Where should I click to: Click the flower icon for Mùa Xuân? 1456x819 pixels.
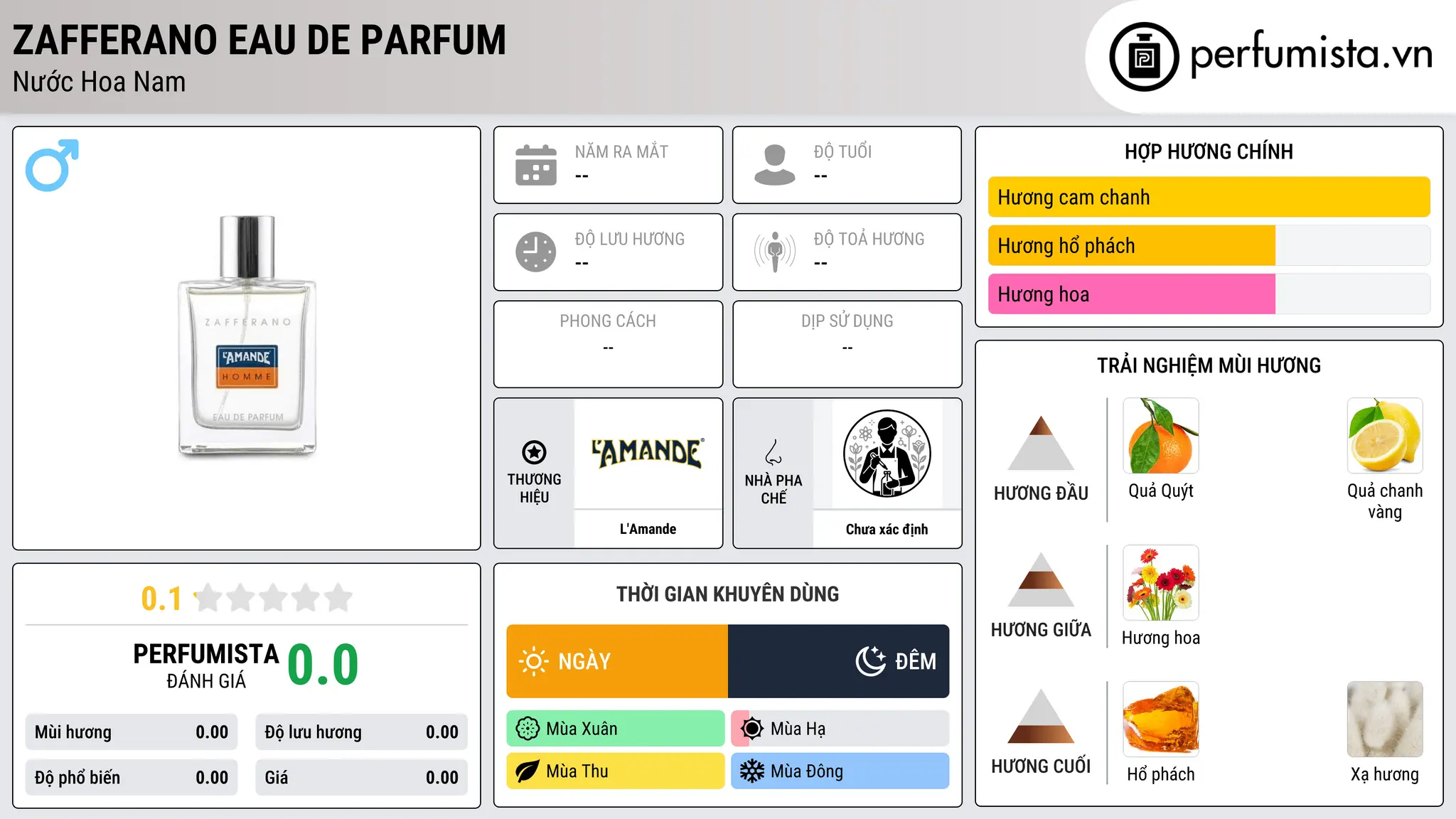[x=528, y=729]
